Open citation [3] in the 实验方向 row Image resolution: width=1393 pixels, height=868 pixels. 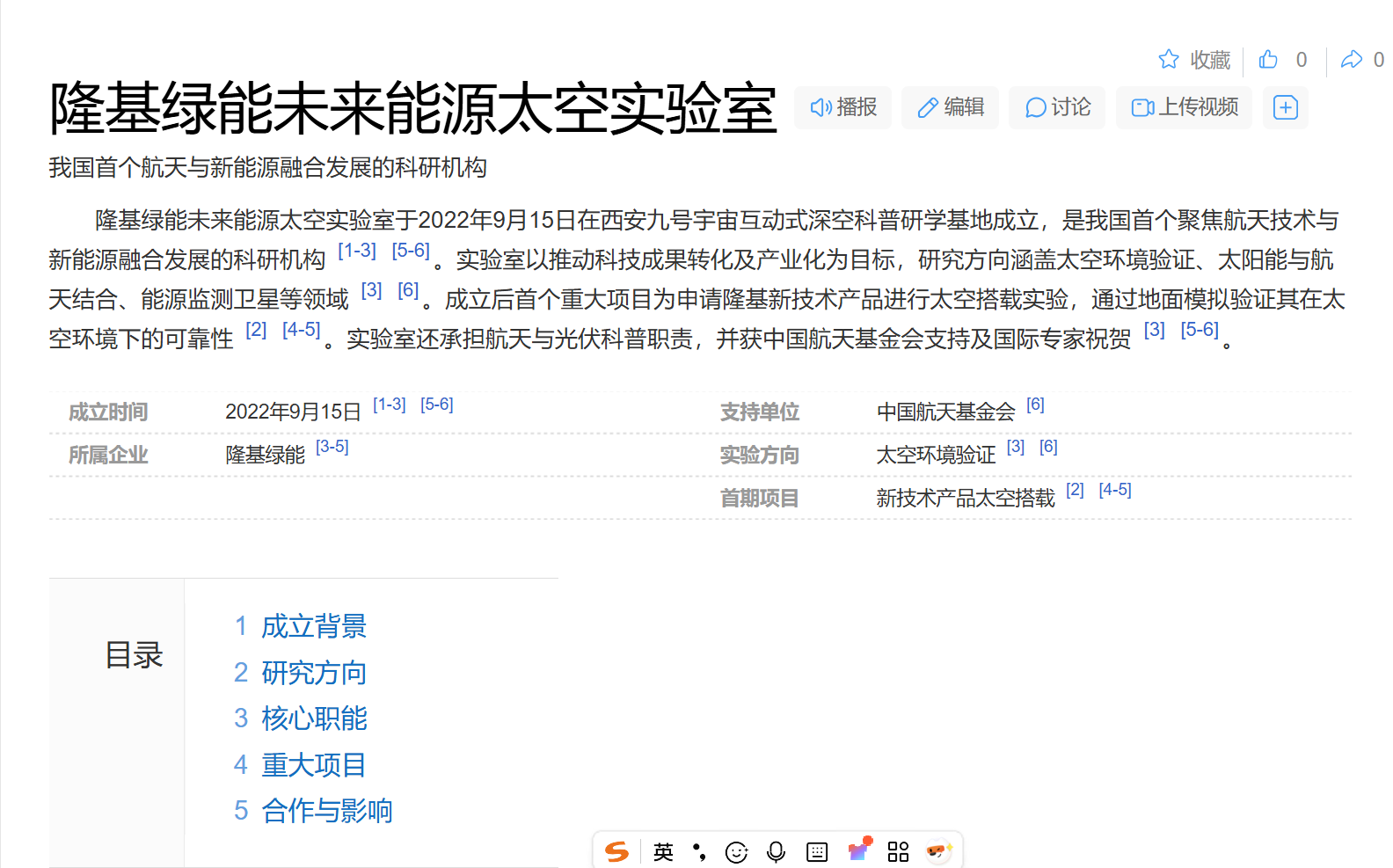tap(1016, 447)
